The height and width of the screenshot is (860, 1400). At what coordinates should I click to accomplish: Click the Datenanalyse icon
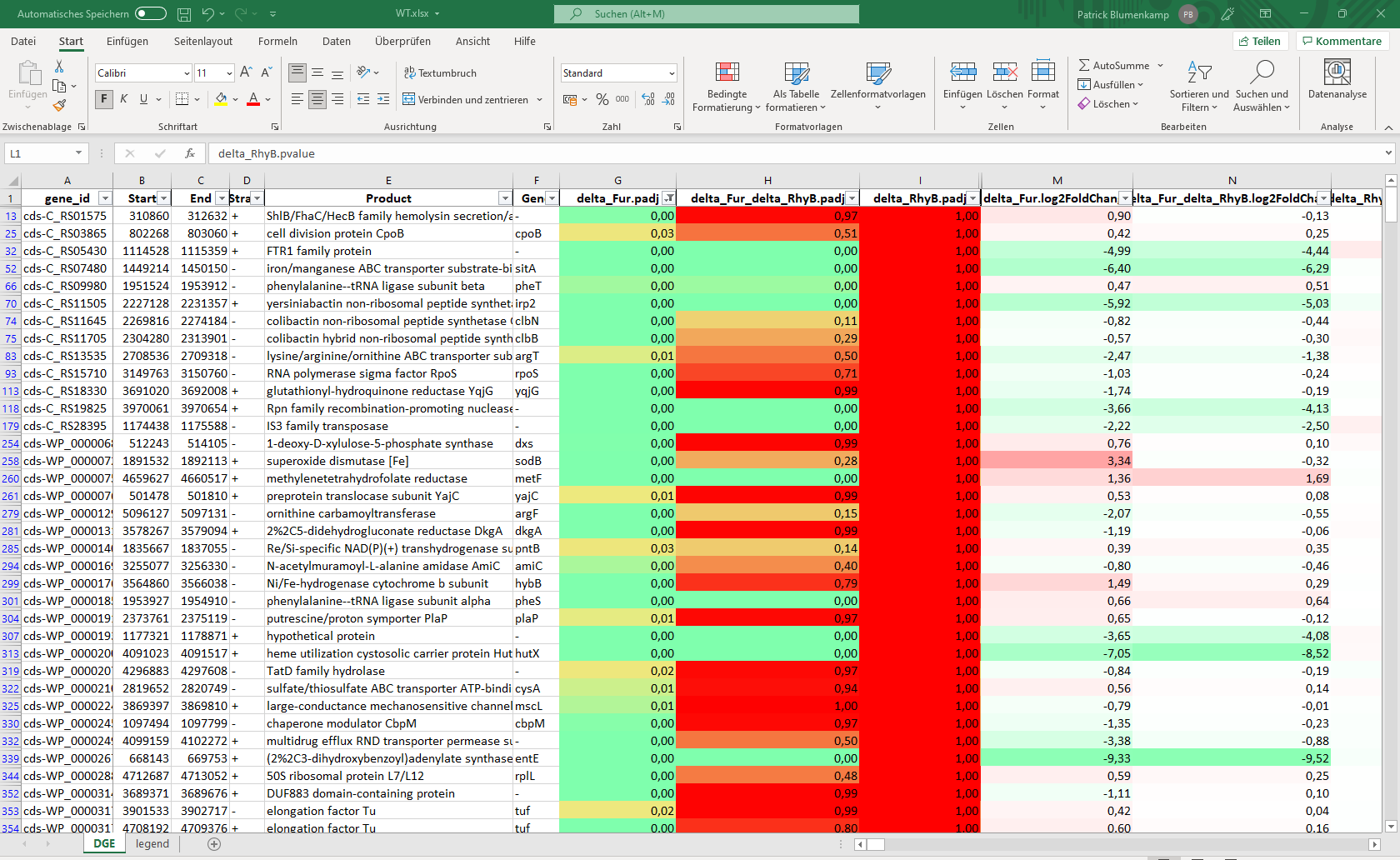(1337, 72)
